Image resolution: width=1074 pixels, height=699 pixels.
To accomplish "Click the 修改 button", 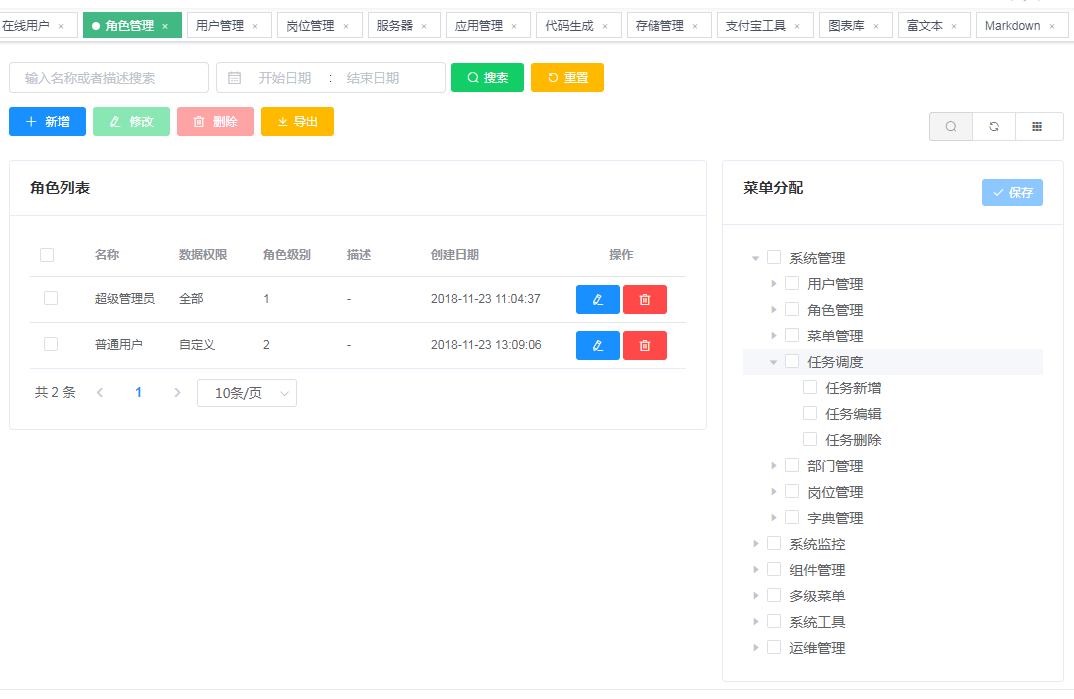I will [132, 121].
